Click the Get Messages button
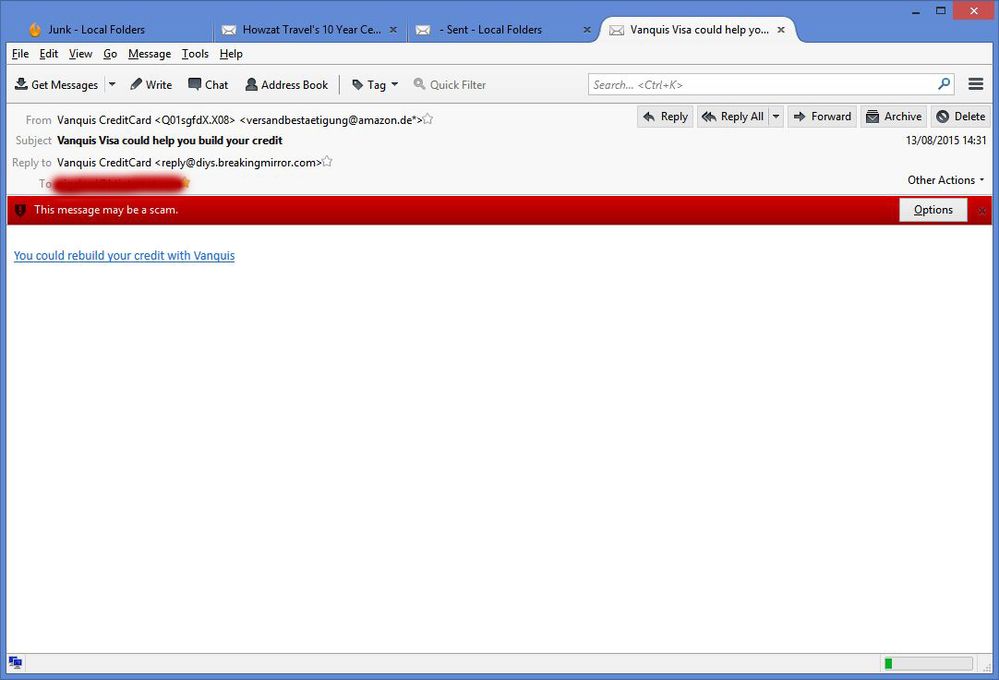 [56, 85]
